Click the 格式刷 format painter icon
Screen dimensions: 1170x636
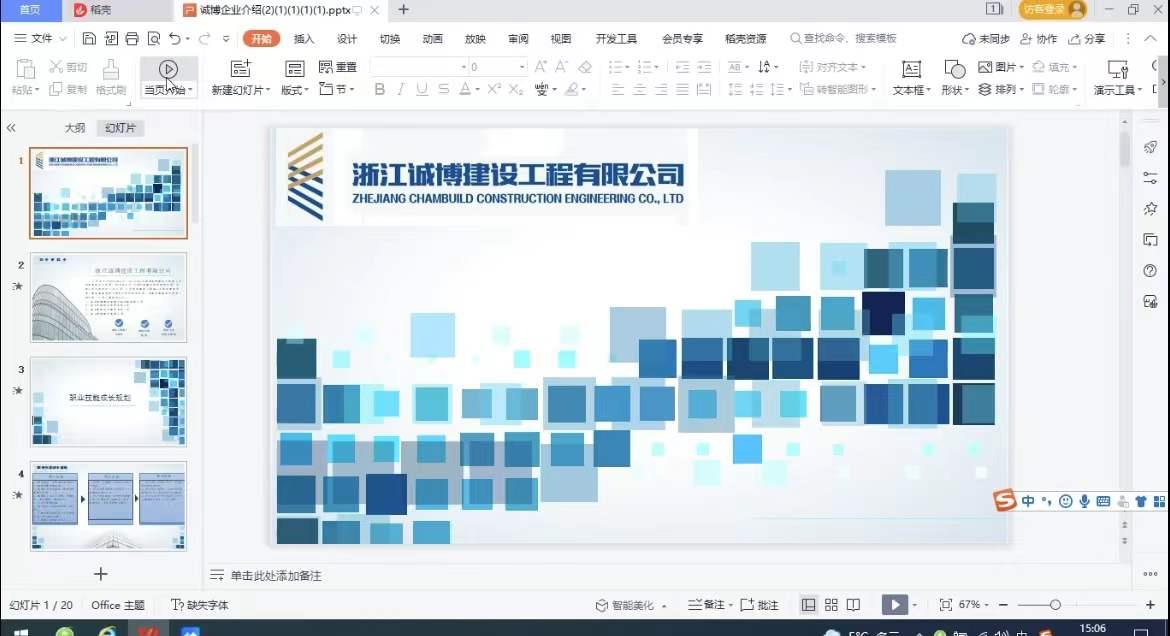[110, 69]
